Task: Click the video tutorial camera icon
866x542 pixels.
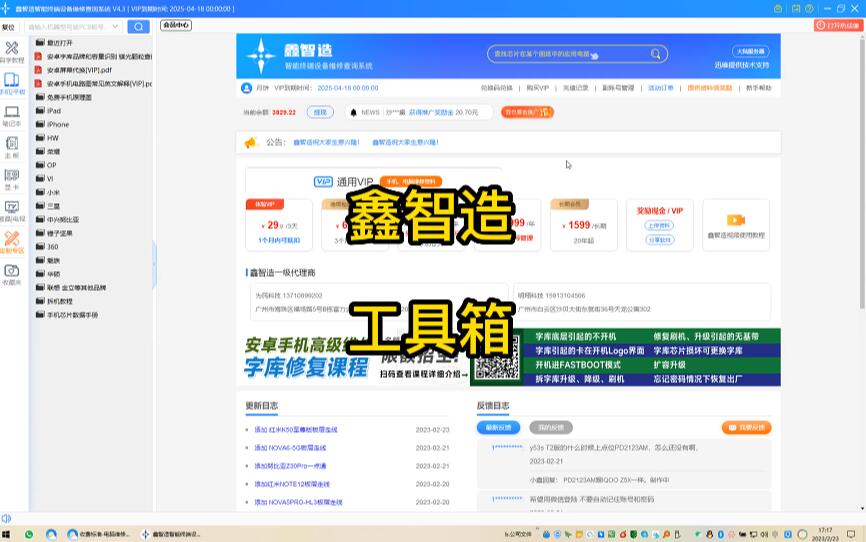Action: 735,220
